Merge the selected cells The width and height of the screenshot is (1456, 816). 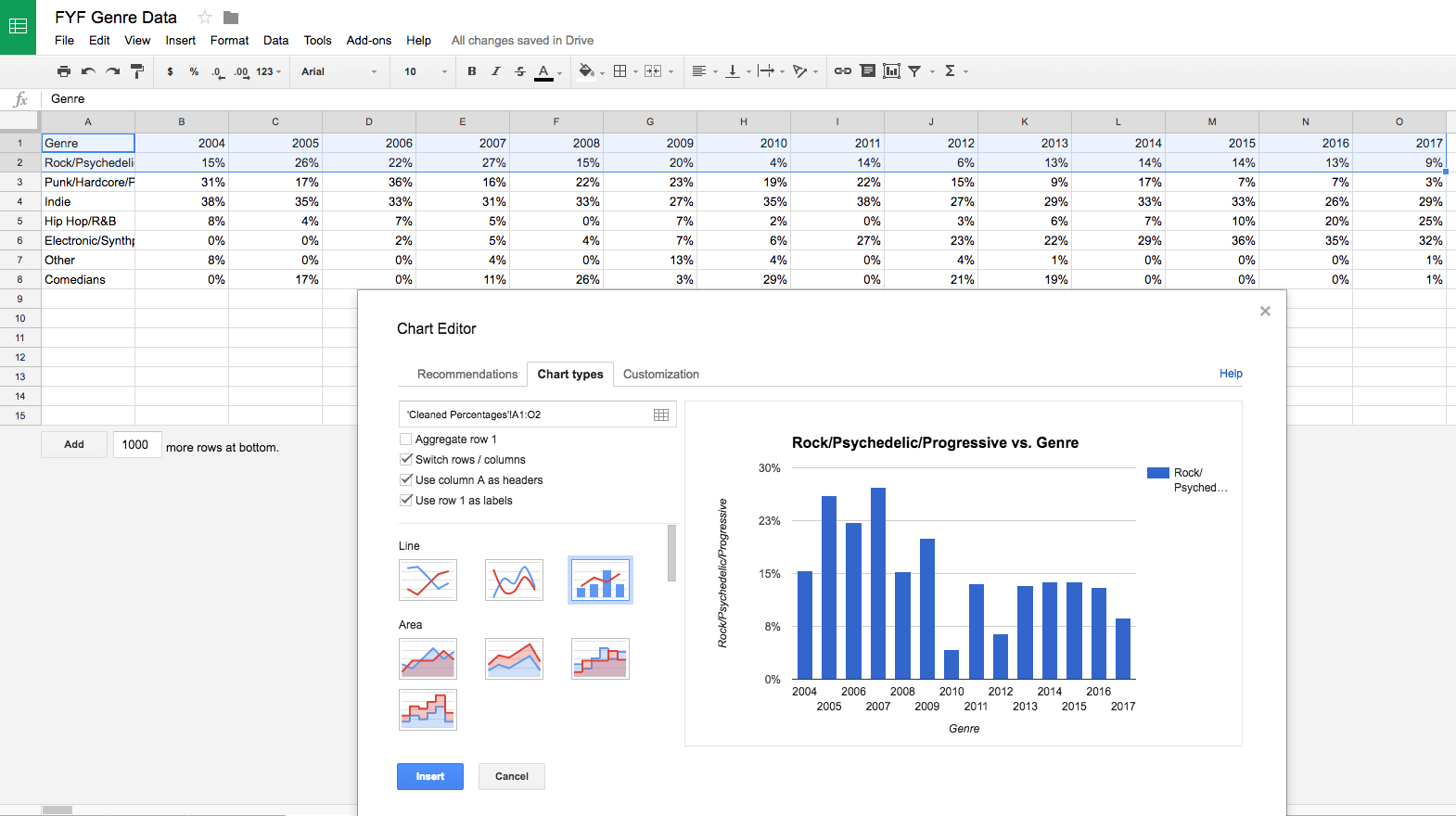(x=652, y=71)
